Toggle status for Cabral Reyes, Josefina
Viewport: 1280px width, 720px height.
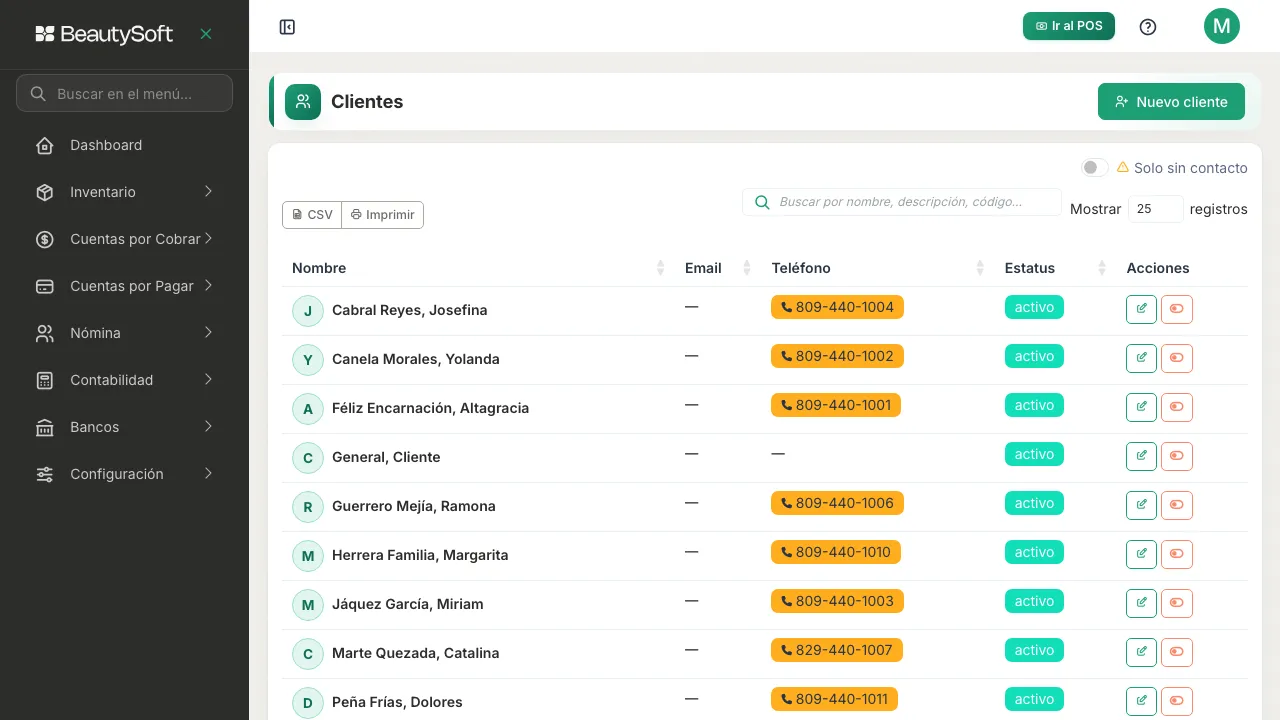tap(1177, 309)
